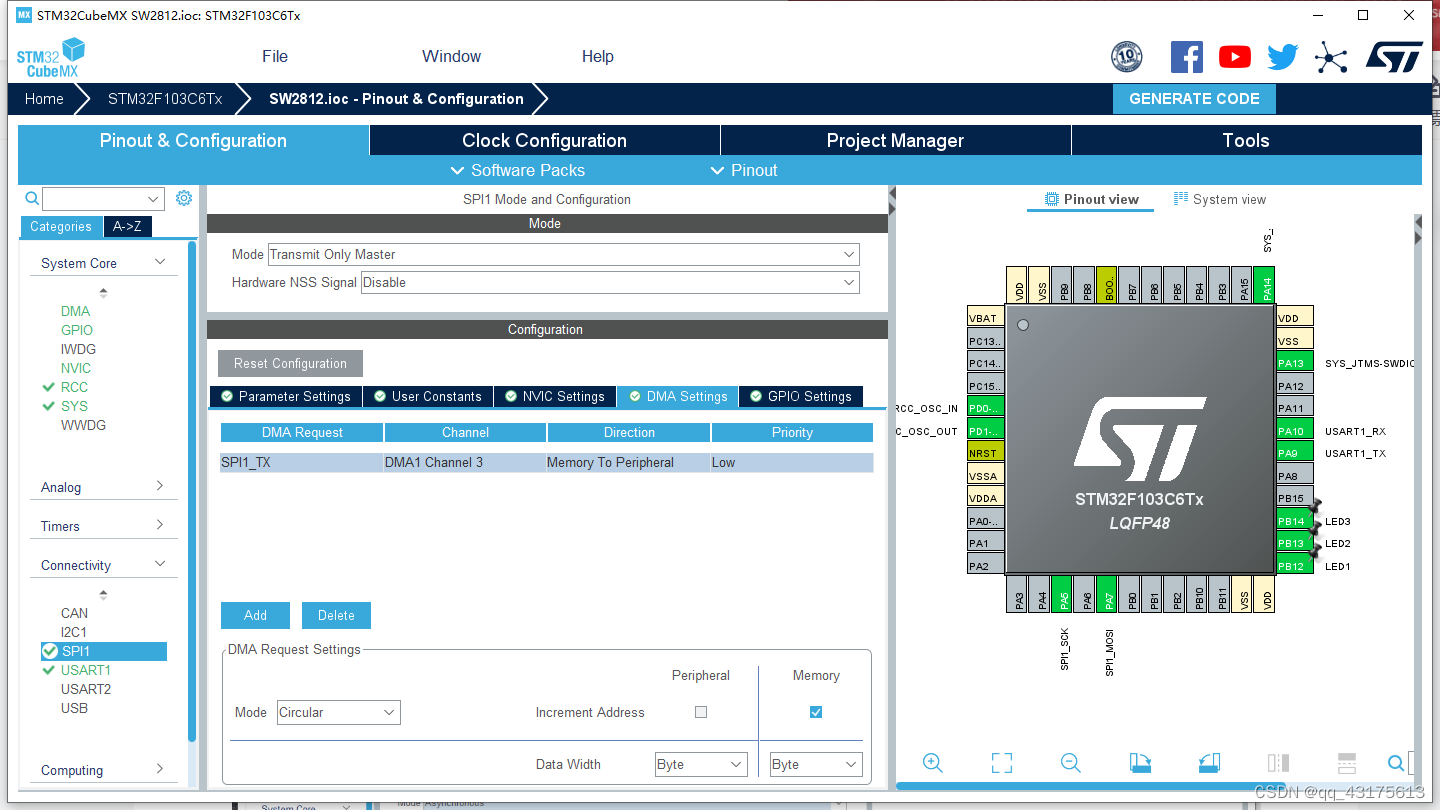Click the PB14 LED3 pin
The height and width of the screenshot is (810, 1440).
point(1294,521)
